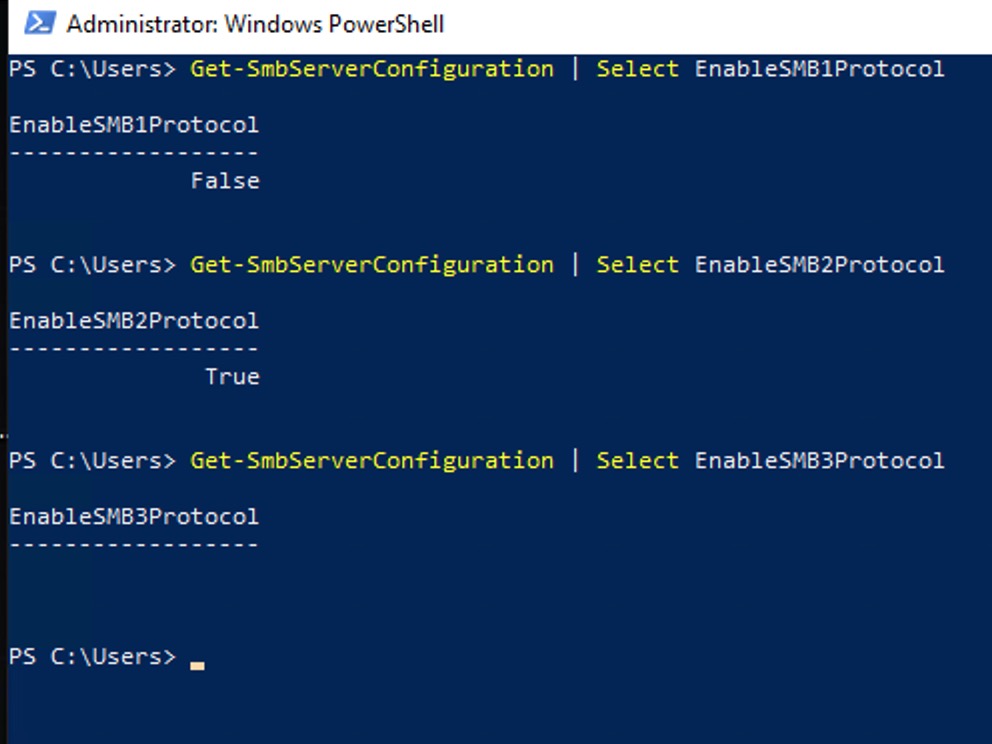This screenshot has height=744, width=992.
Task: Click the "Administrator: Windows PowerShell" window title
Action: click(x=255, y=24)
